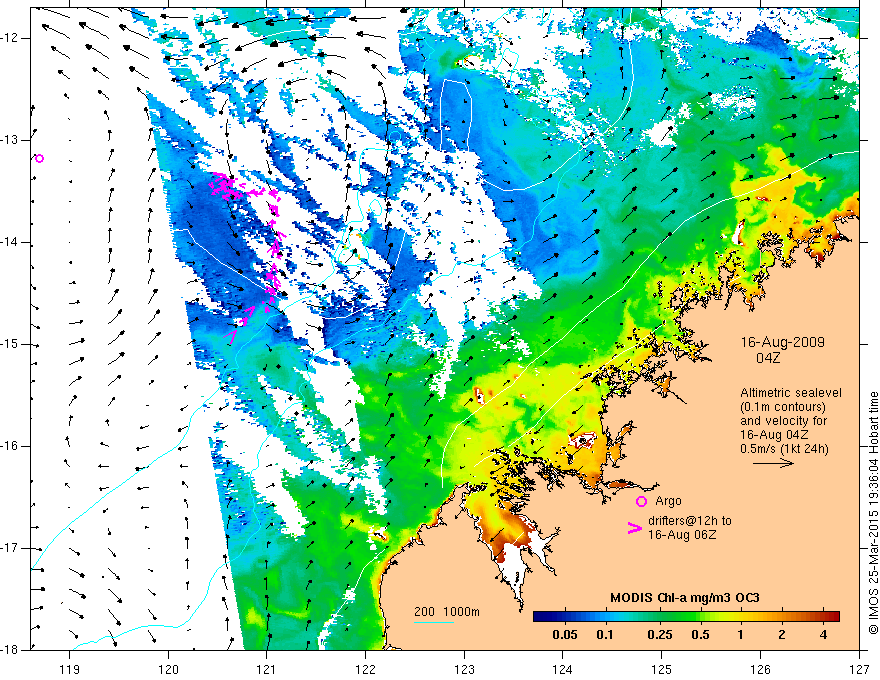The image size is (880, 680).
Task: Click the 0.5m/s velocity scale arrow
Action: 773,463
